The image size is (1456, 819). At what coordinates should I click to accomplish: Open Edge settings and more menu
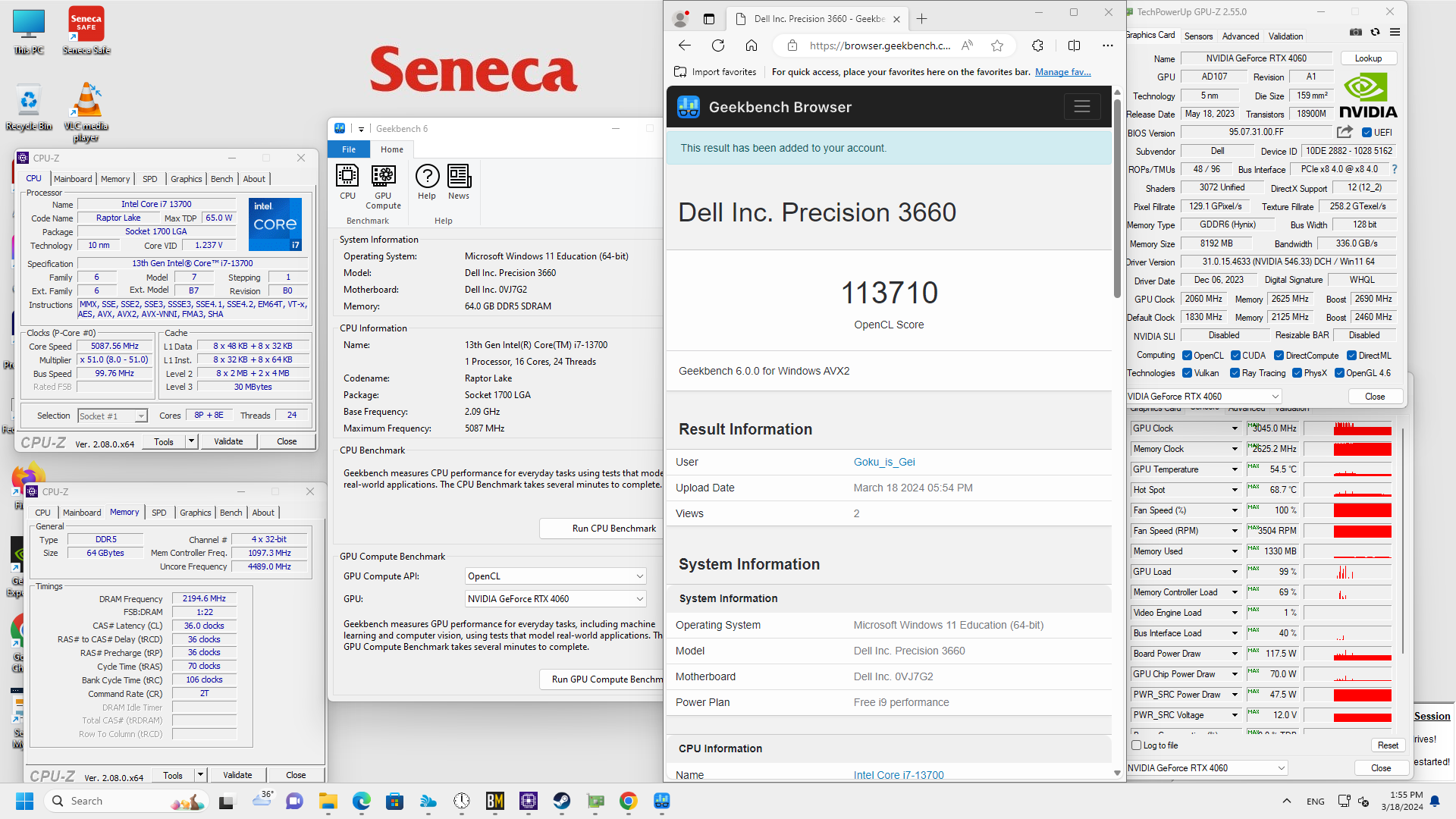(x=1108, y=45)
